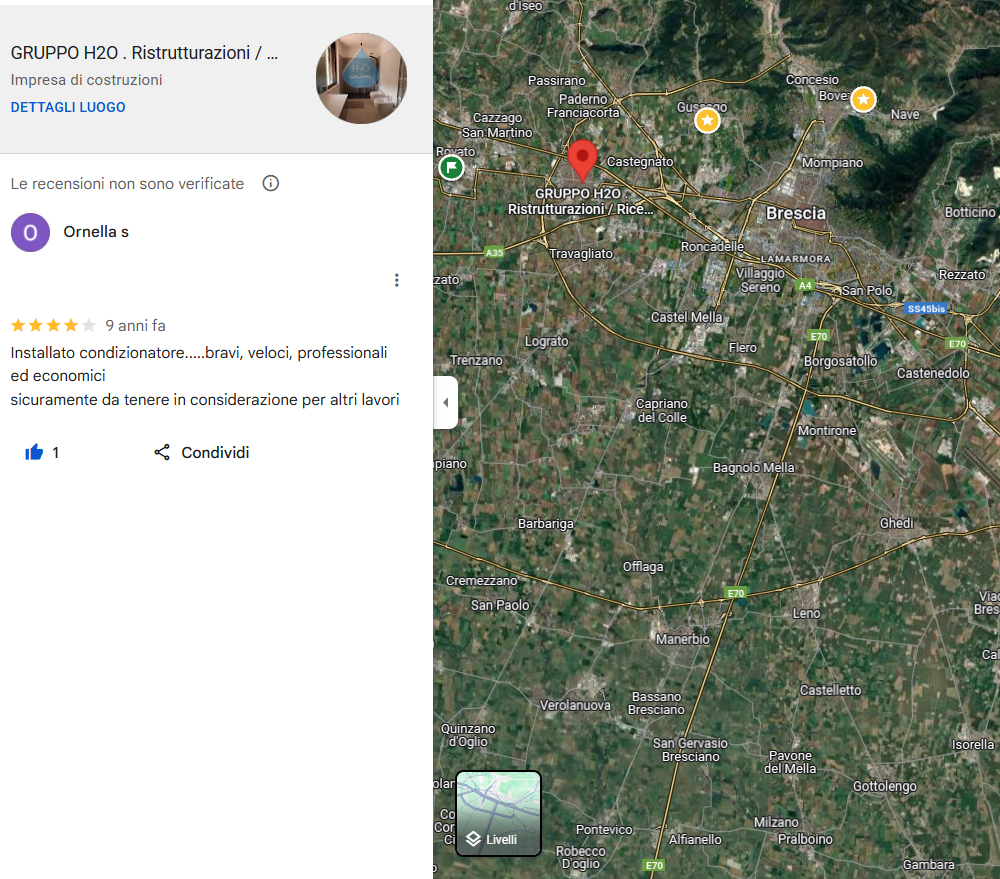
Task: Click the Cazzago San Martino label
Action: pyautogui.click(x=497, y=125)
